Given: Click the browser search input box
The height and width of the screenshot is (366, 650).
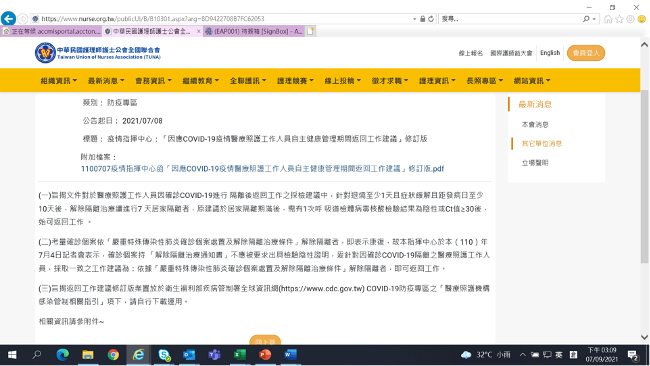Looking at the screenshot, I should (x=511, y=19).
